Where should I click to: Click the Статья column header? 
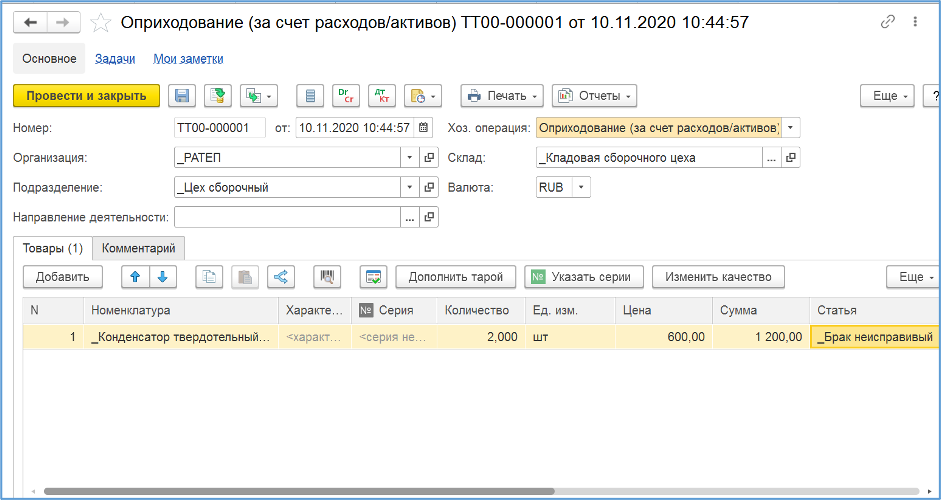(875, 310)
